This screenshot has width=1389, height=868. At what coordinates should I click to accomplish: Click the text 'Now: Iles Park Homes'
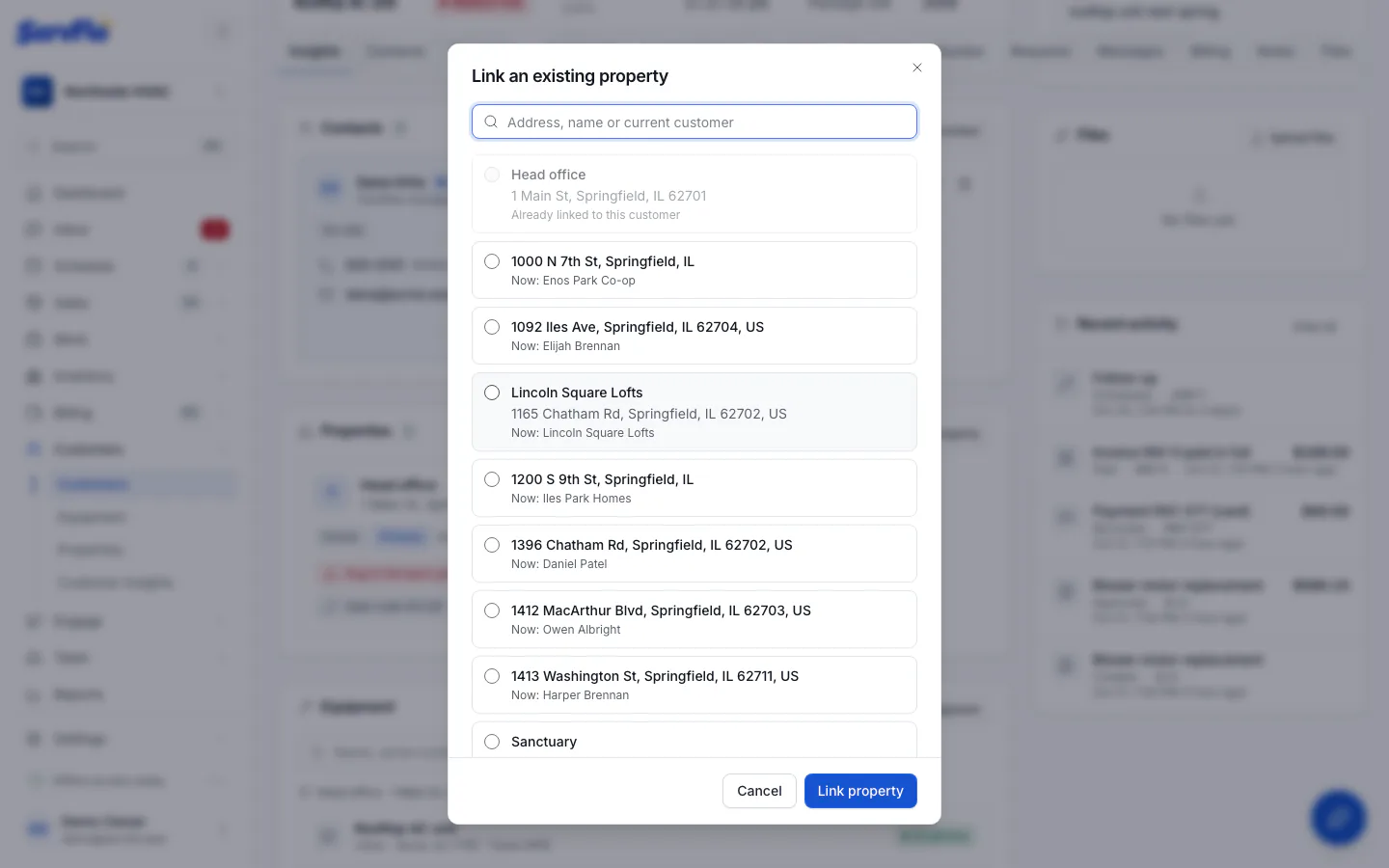coord(571,499)
